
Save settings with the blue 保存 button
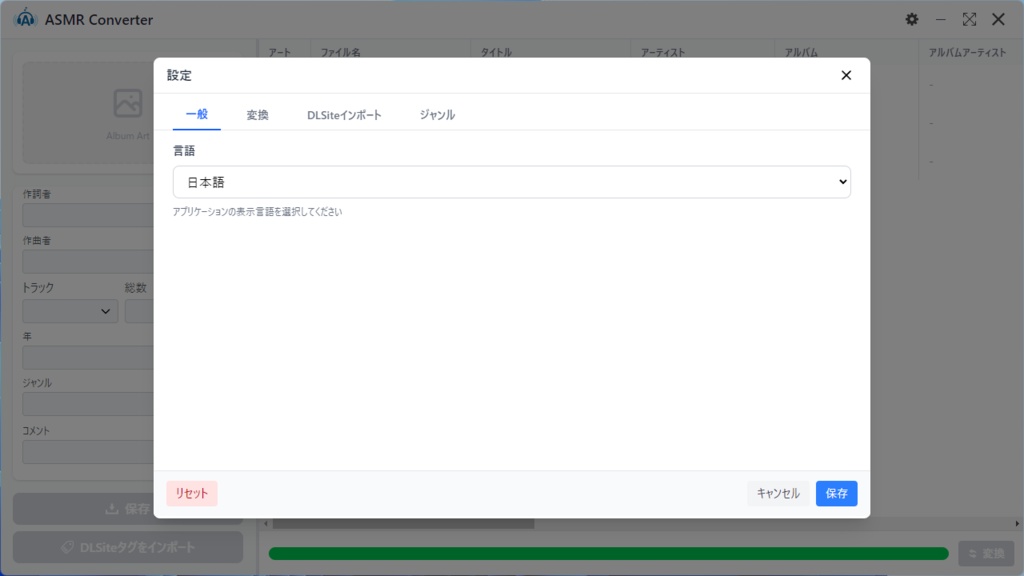836,493
